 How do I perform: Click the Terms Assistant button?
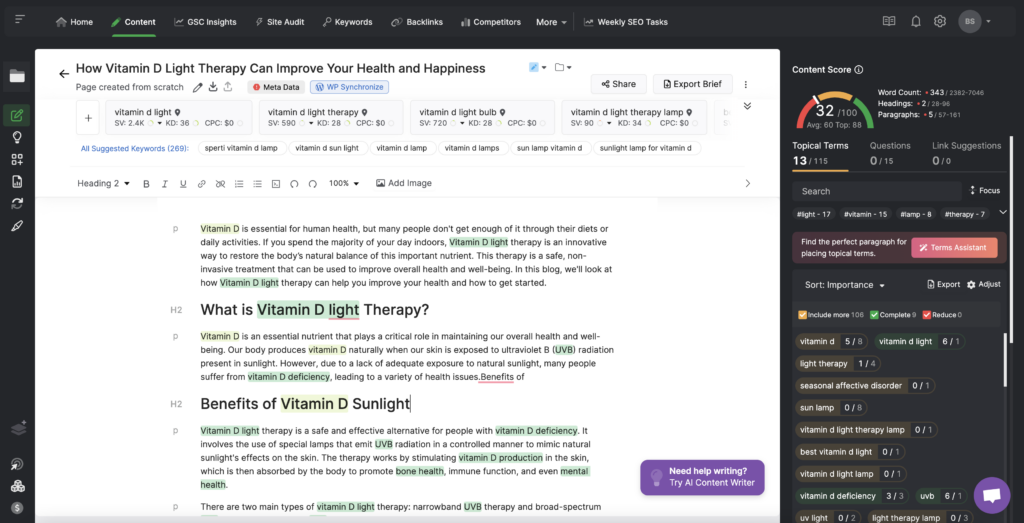click(x=953, y=248)
